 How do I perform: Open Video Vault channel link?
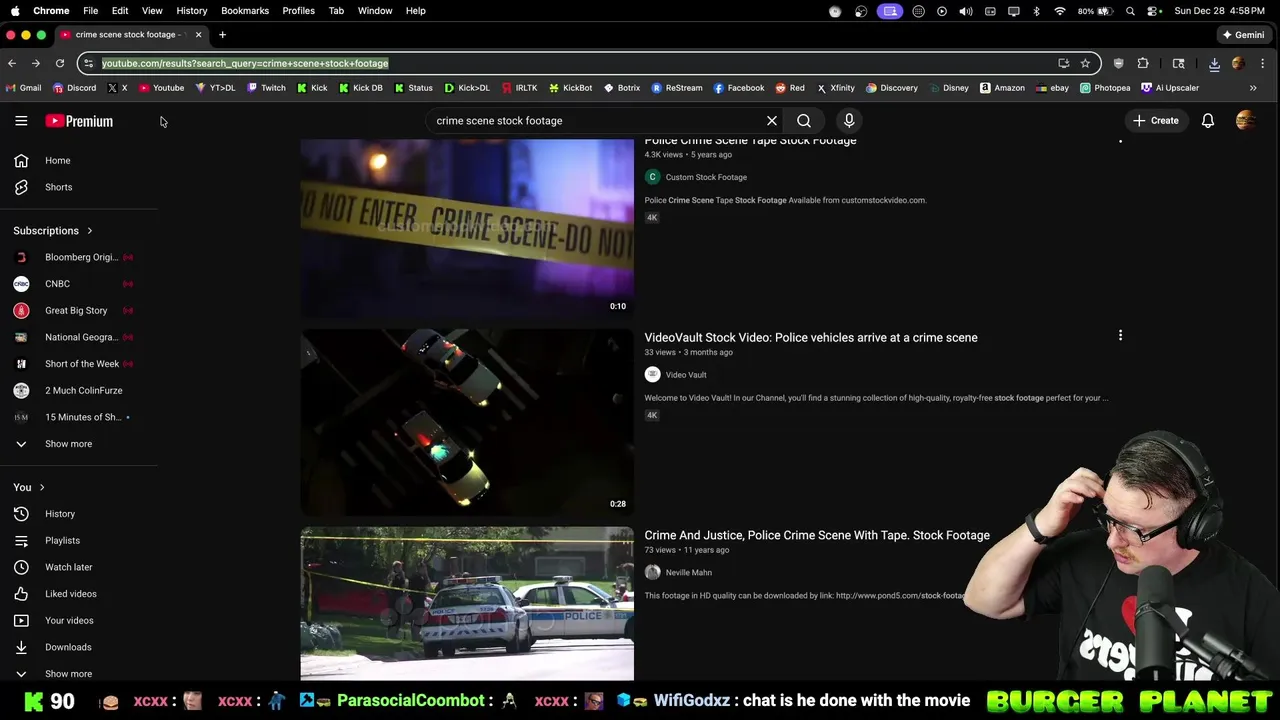click(x=686, y=375)
